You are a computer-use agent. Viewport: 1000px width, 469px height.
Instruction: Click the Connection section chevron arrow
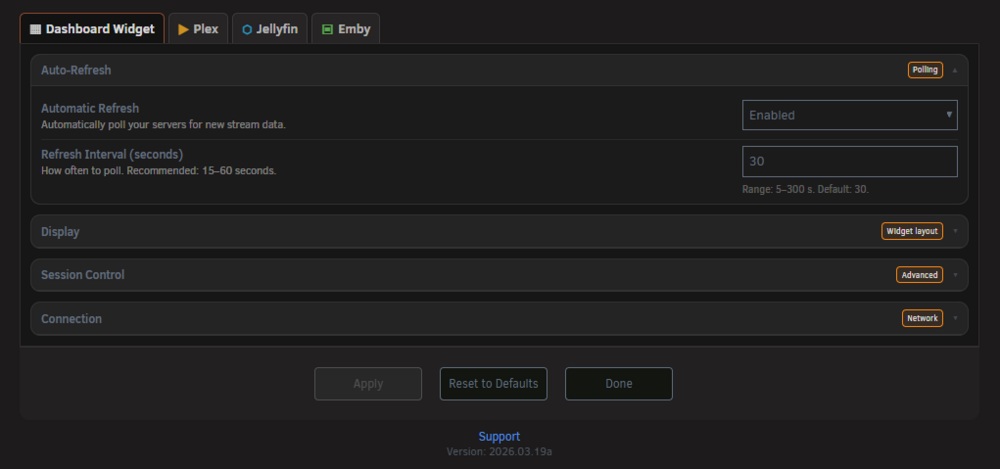pos(955,318)
